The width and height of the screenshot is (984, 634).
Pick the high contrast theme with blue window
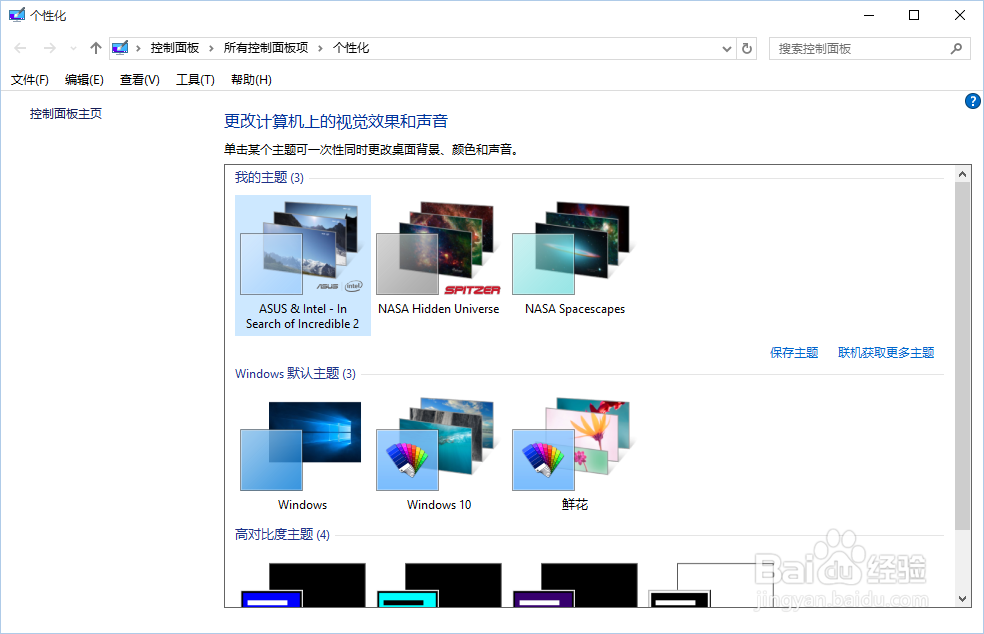coord(302,585)
